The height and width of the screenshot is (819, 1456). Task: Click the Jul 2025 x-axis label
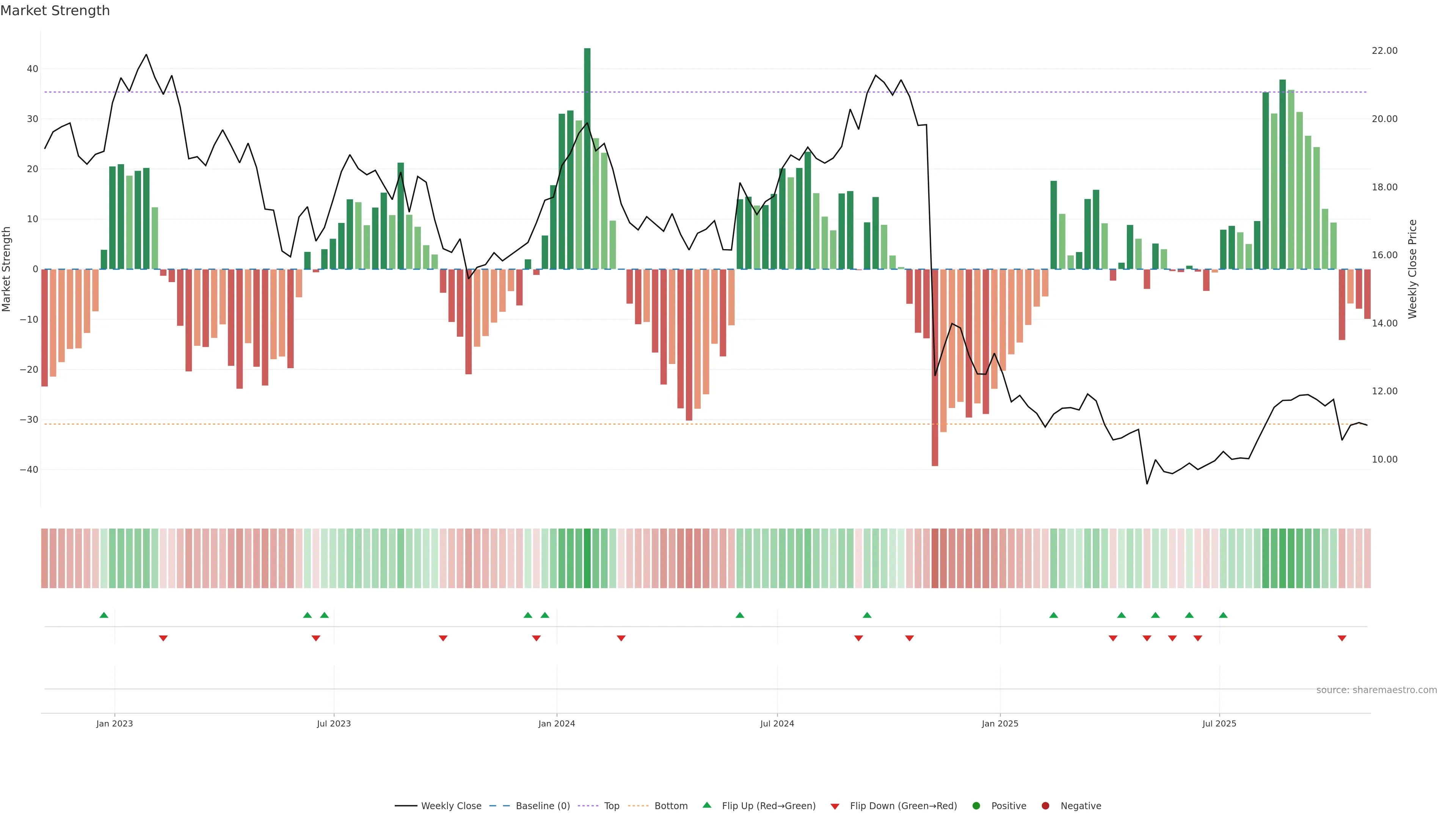[x=1219, y=723]
